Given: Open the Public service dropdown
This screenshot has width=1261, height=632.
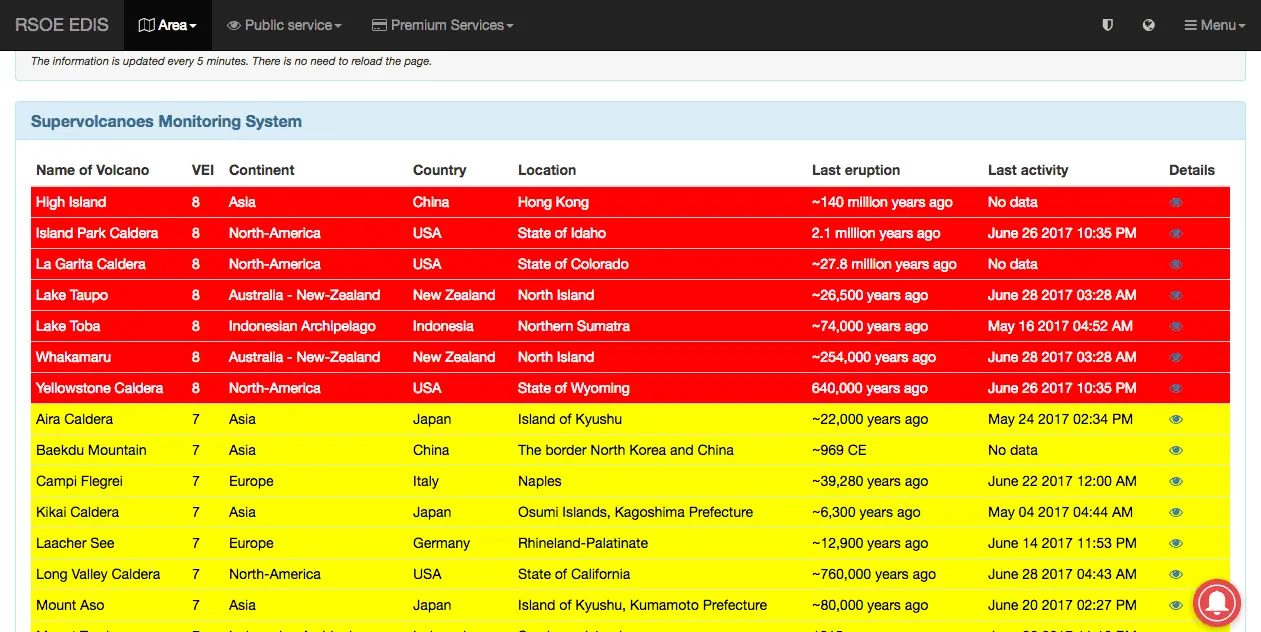Looking at the screenshot, I should click(284, 25).
